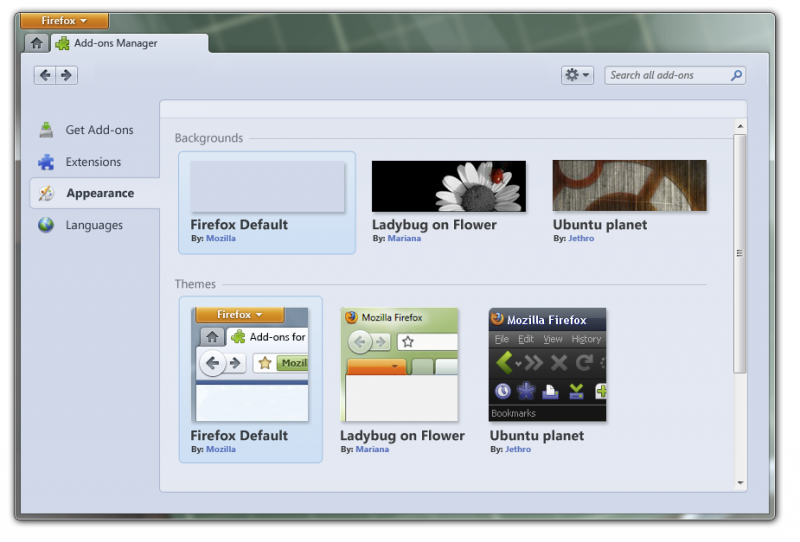Select Ladybug on Flower background thumbnail

(449, 186)
